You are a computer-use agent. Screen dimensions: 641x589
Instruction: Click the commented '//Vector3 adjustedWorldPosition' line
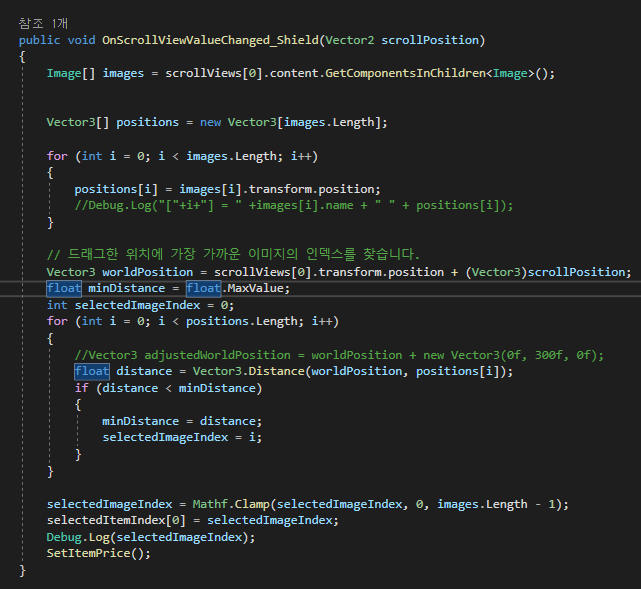pyautogui.click(x=339, y=355)
